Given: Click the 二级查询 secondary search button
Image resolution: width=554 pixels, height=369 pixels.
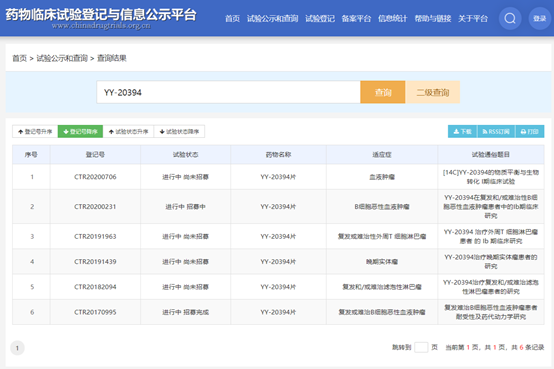Looking at the screenshot, I should coord(433,92).
